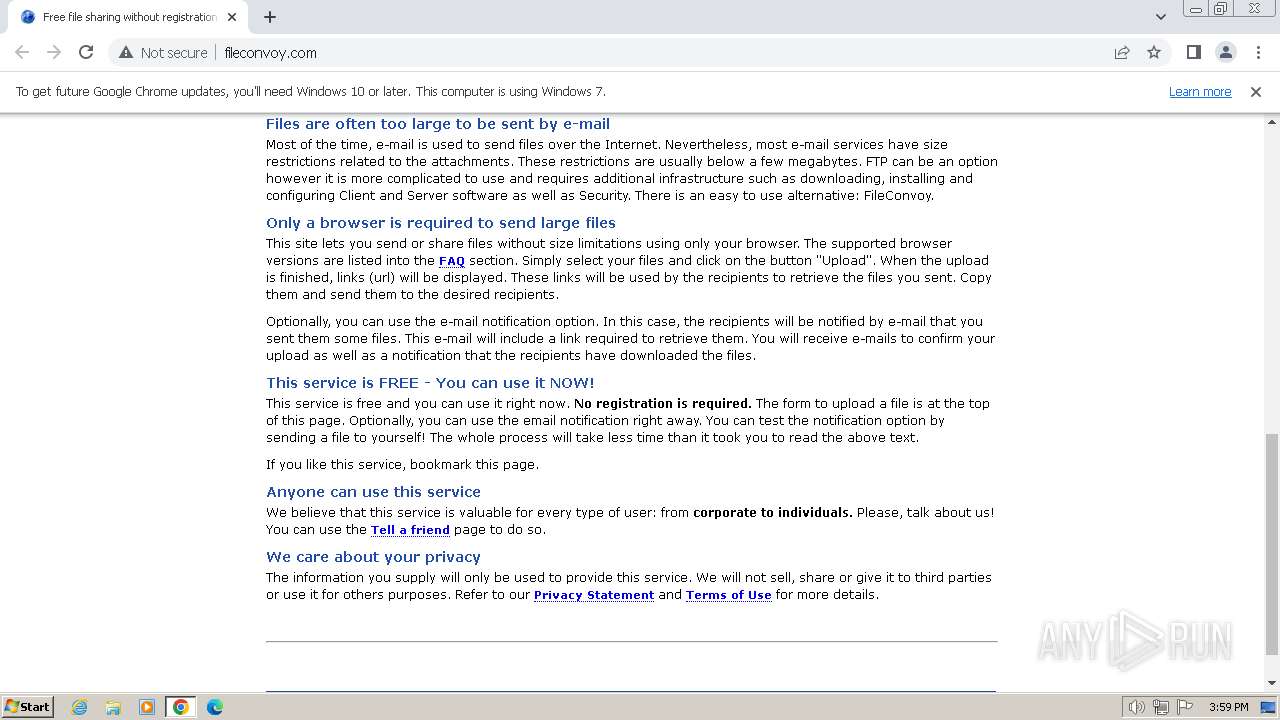Open the volume speaker tray icon
This screenshot has height=720, width=1280.
(1136, 707)
